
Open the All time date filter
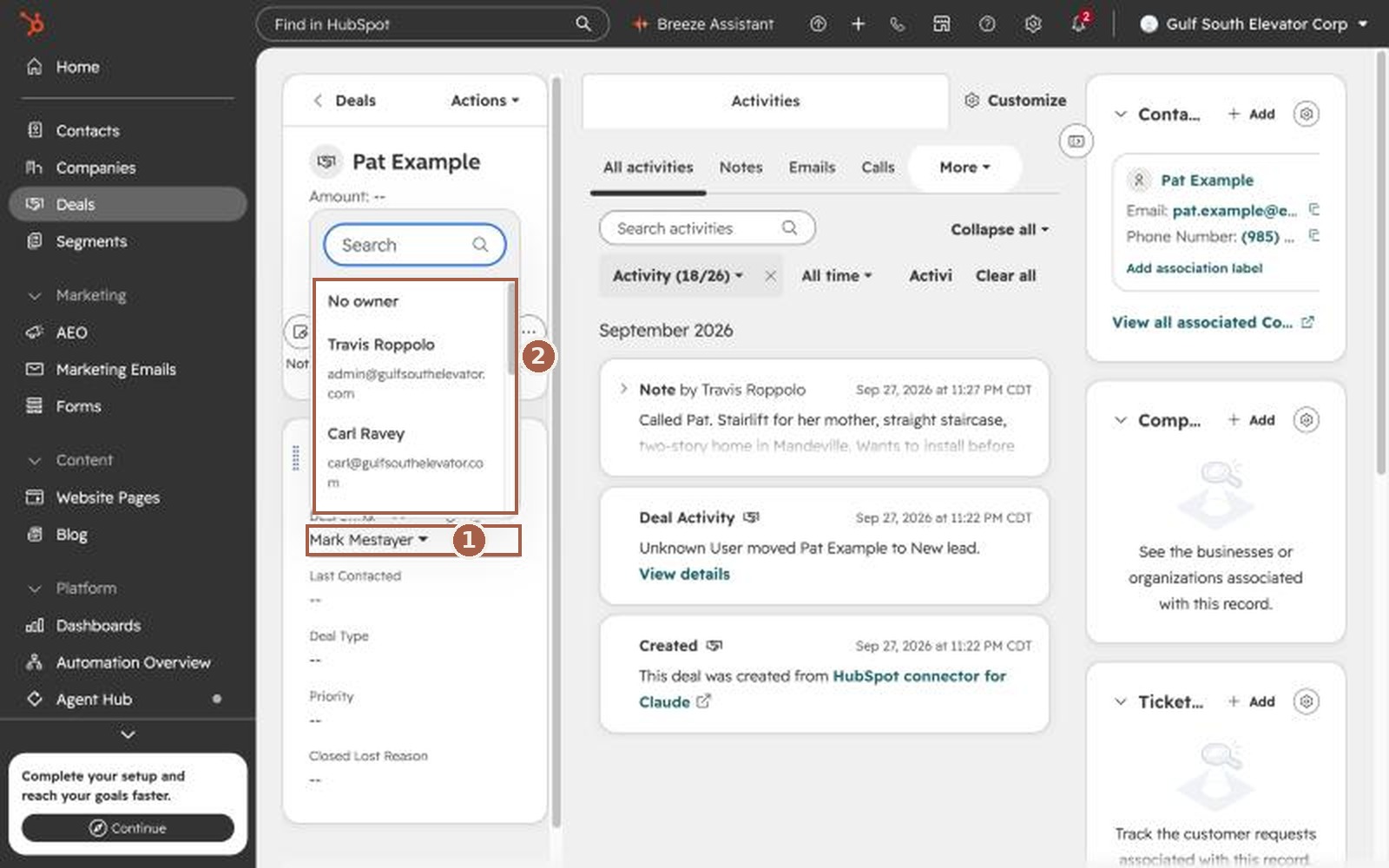[x=836, y=276]
